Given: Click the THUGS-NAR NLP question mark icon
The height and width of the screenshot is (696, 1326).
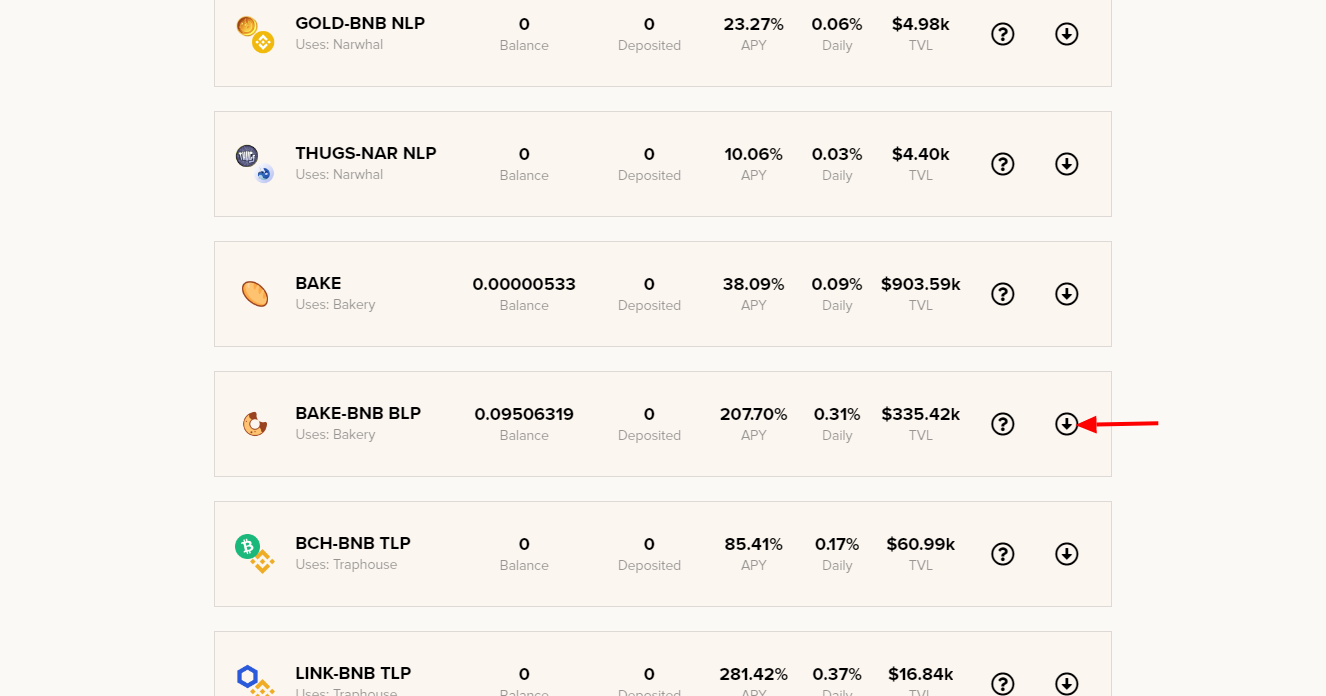Looking at the screenshot, I should pyautogui.click(x=1002, y=164).
